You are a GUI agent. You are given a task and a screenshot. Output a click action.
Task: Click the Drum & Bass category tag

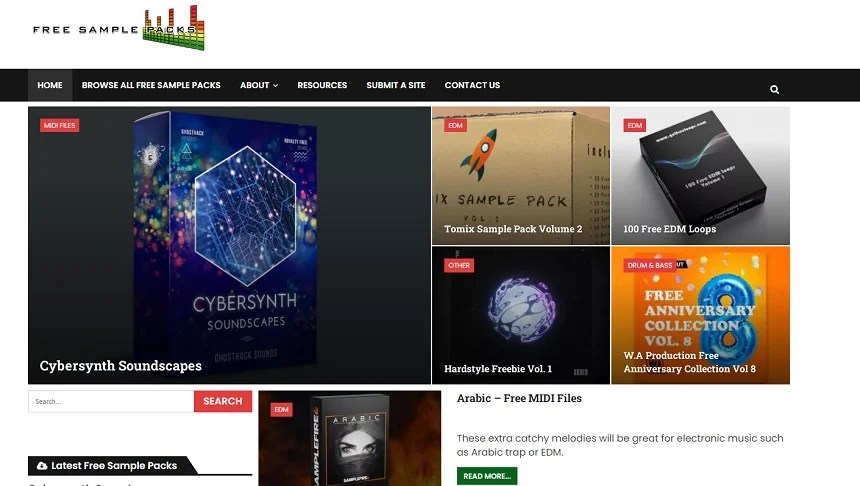click(649, 265)
